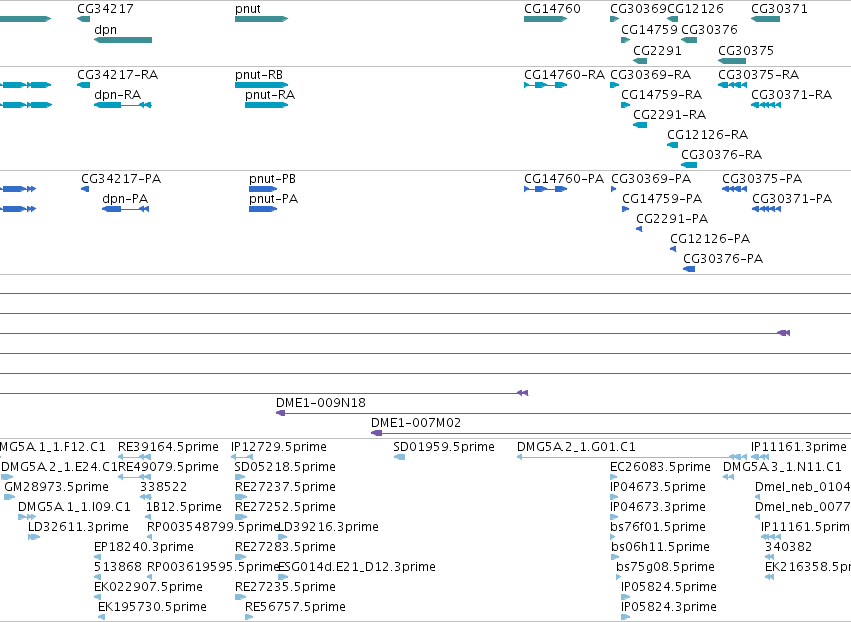Viewport: 851px width, 622px height.
Task: Click EST label DMG5A.3_1.N11.C1
Action: pos(782,467)
